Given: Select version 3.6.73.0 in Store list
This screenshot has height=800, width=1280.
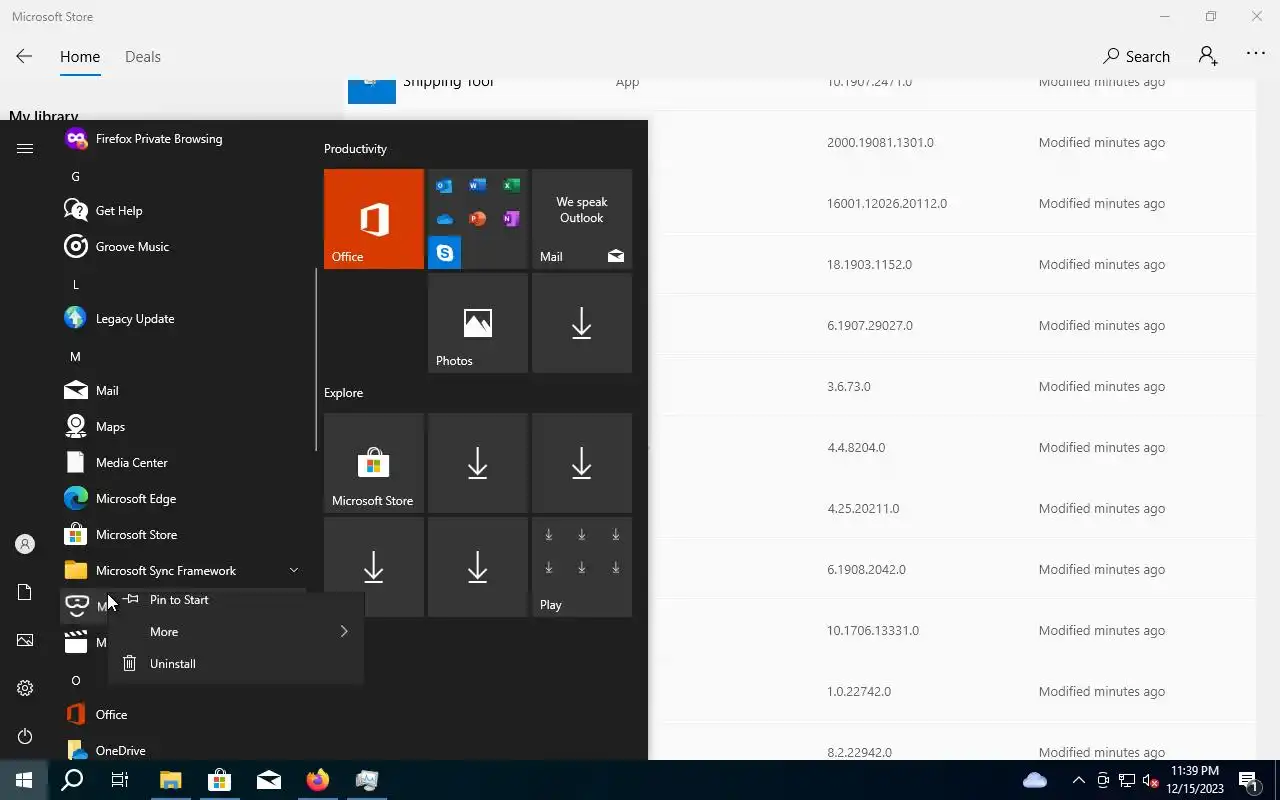Looking at the screenshot, I should (849, 387).
